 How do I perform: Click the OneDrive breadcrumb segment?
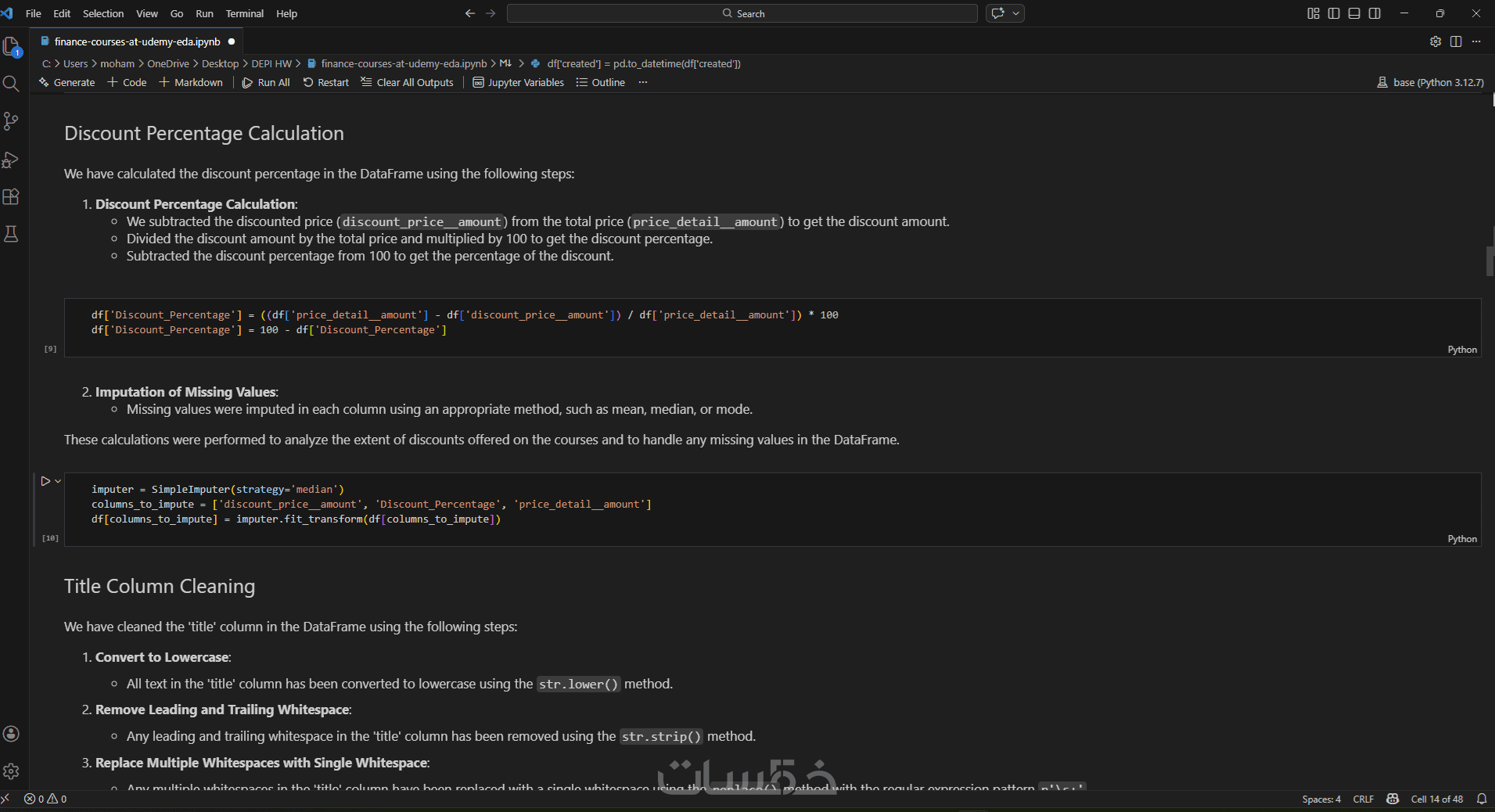tap(168, 63)
